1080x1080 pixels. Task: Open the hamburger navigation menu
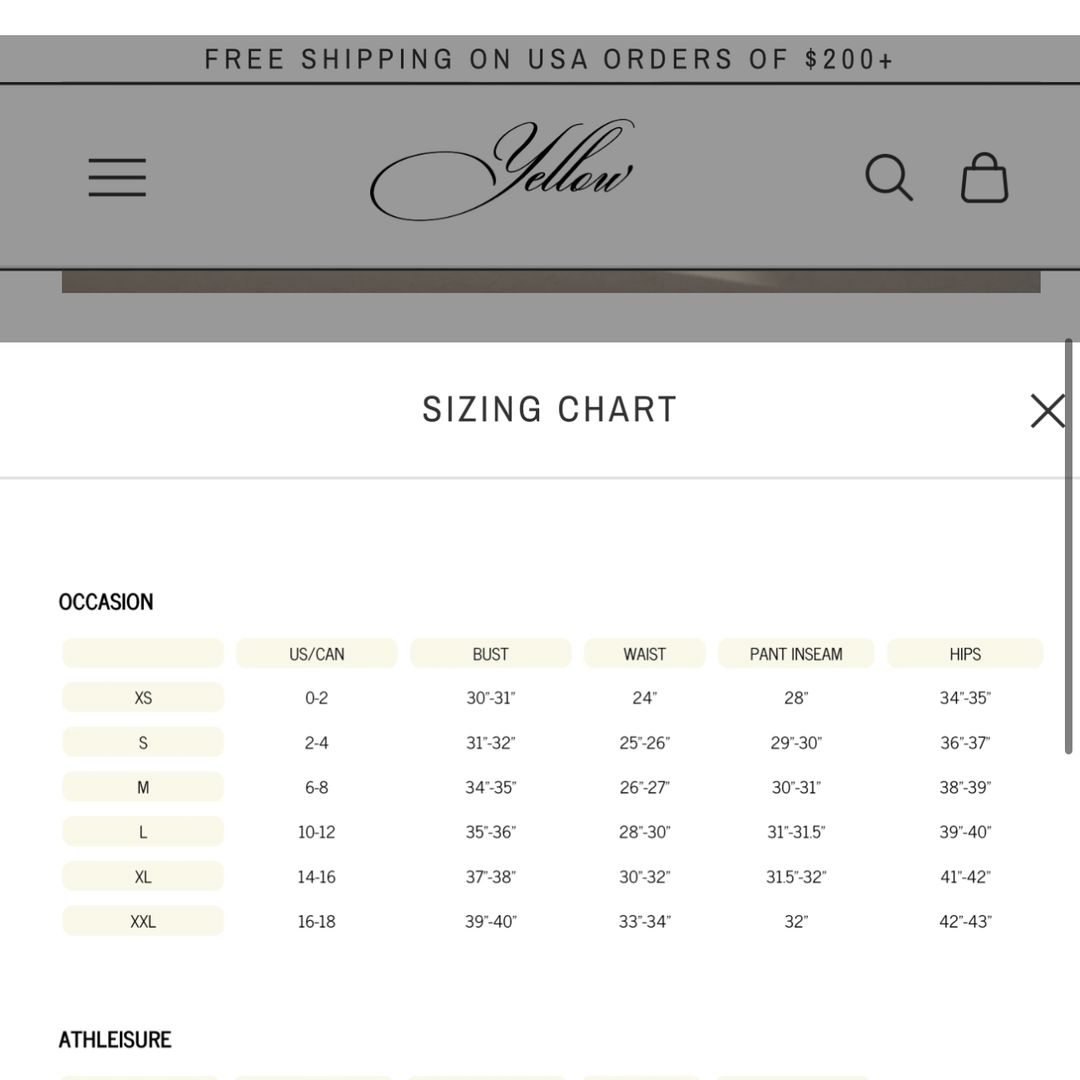[x=117, y=177]
